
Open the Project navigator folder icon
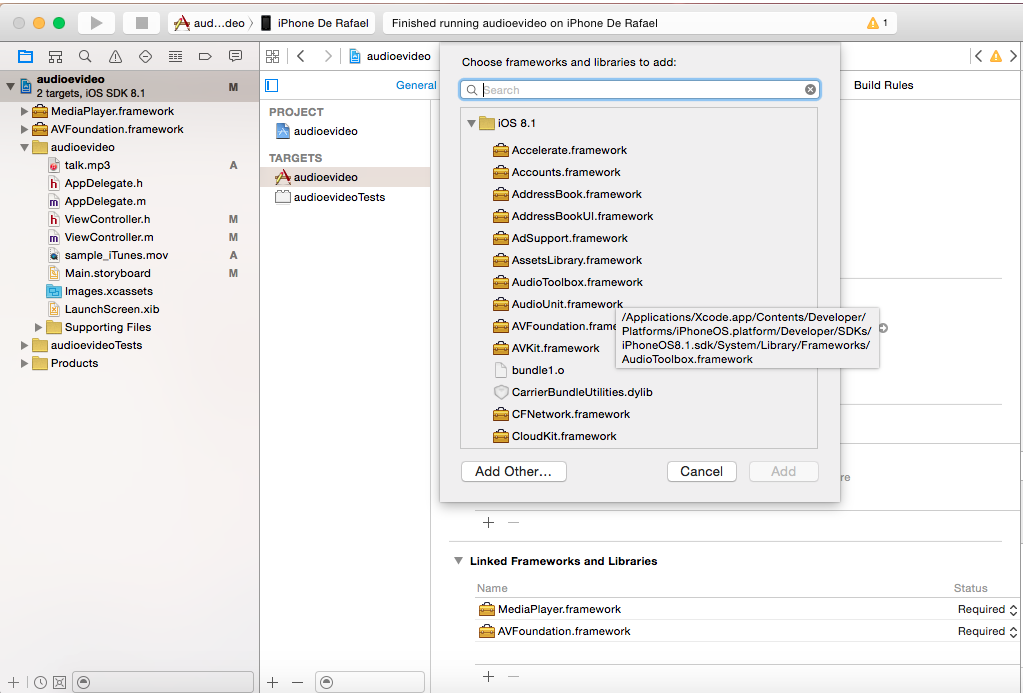pos(25,57)
